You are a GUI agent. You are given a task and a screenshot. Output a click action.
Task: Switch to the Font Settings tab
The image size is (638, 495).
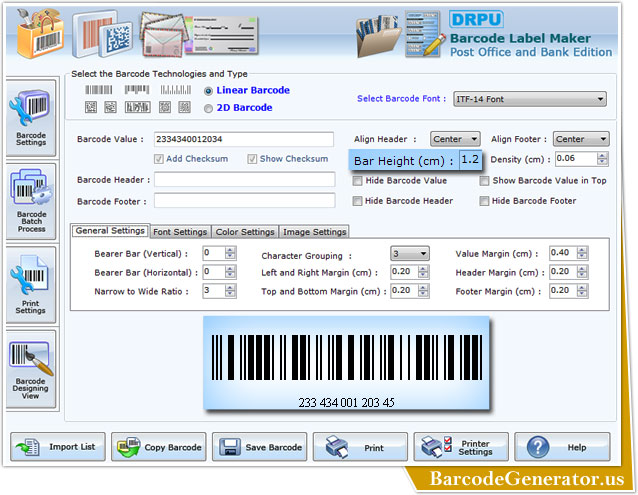pyautogui.click(x=180, y=232)
